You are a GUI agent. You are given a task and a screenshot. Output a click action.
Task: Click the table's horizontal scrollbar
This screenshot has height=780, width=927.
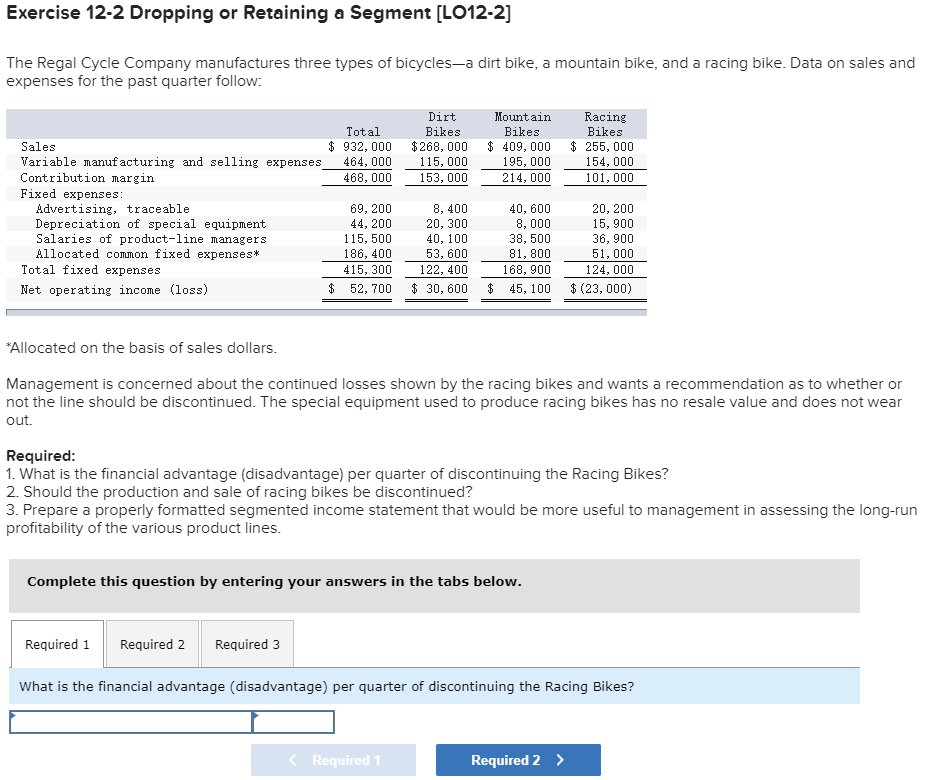[x=326, y=312]
